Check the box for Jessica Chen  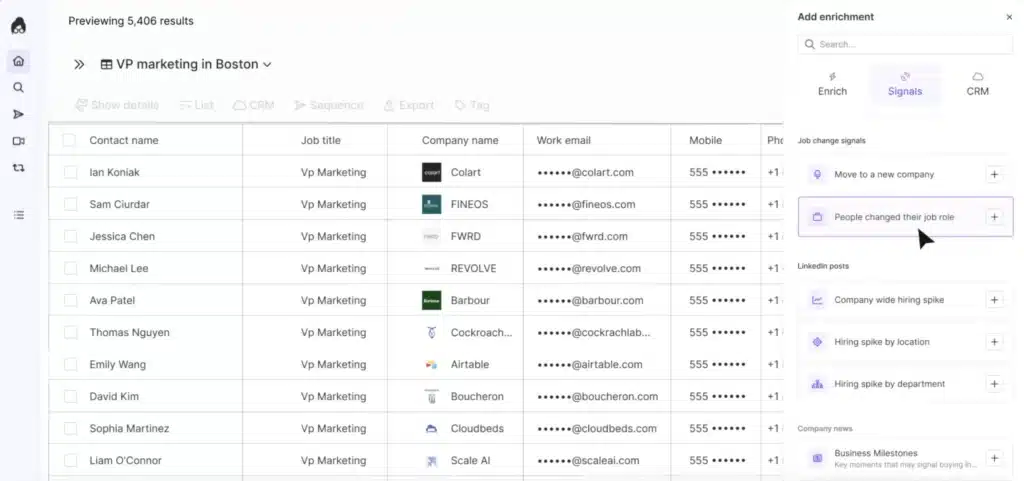[71, 236]
